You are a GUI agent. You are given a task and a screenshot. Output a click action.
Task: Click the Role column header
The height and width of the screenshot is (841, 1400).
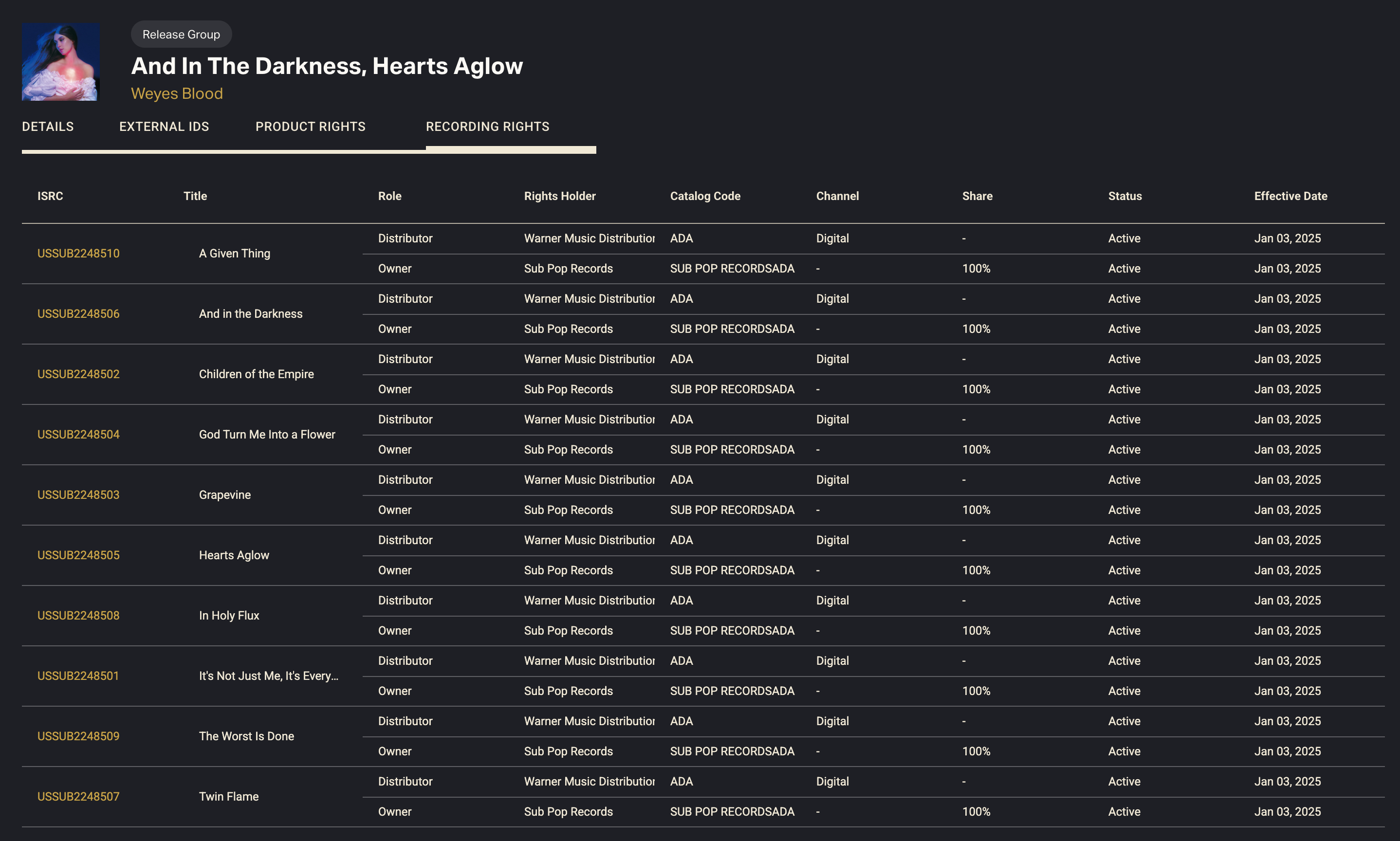(390, 196)
